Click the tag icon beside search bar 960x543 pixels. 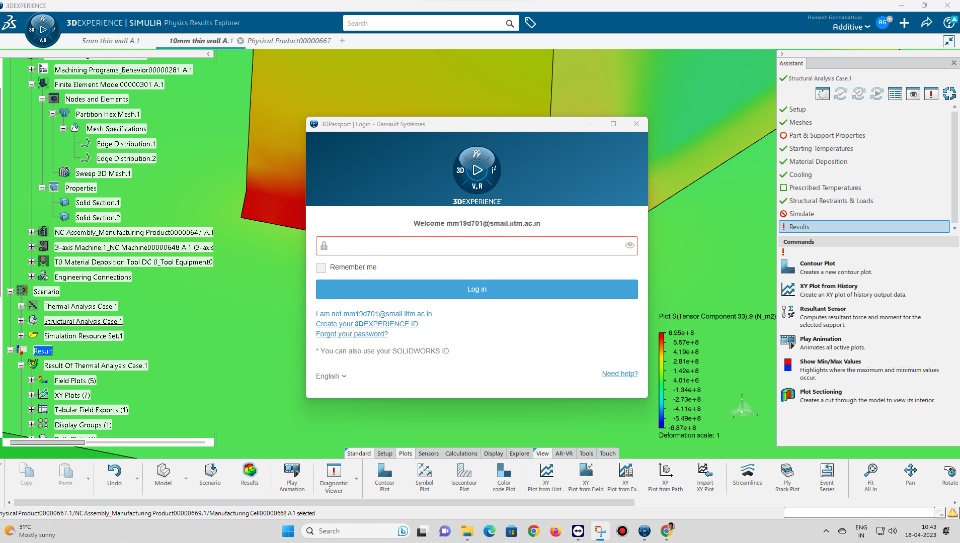point(530,23)
